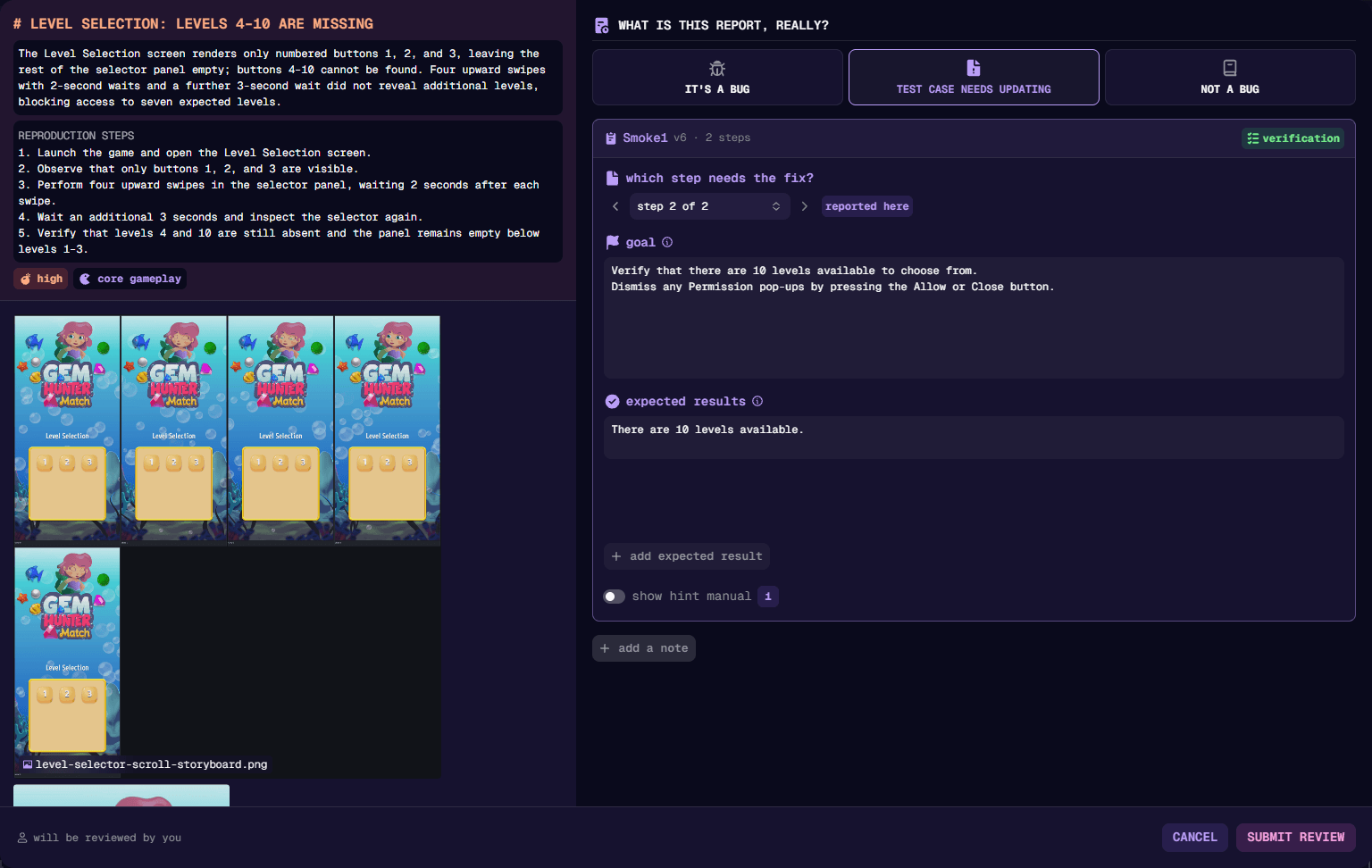Toggle the "show hint manual" switch

(x=615, y=597)
